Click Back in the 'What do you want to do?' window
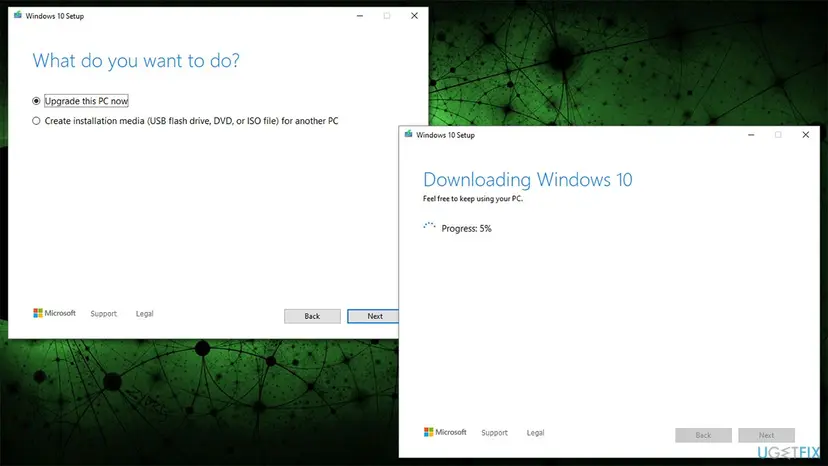 (x=312, y=316)
